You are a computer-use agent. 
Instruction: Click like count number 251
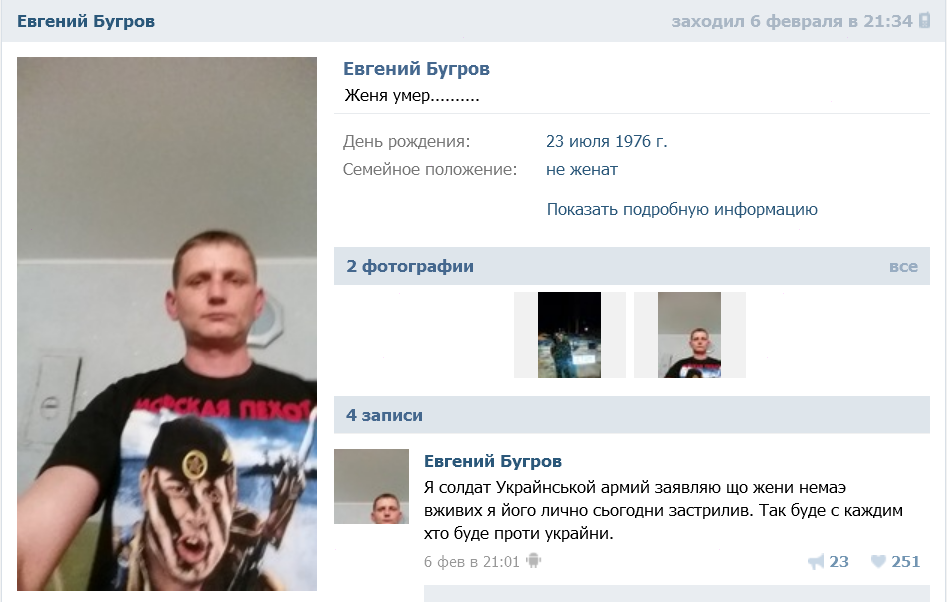[x=905, y=562]
